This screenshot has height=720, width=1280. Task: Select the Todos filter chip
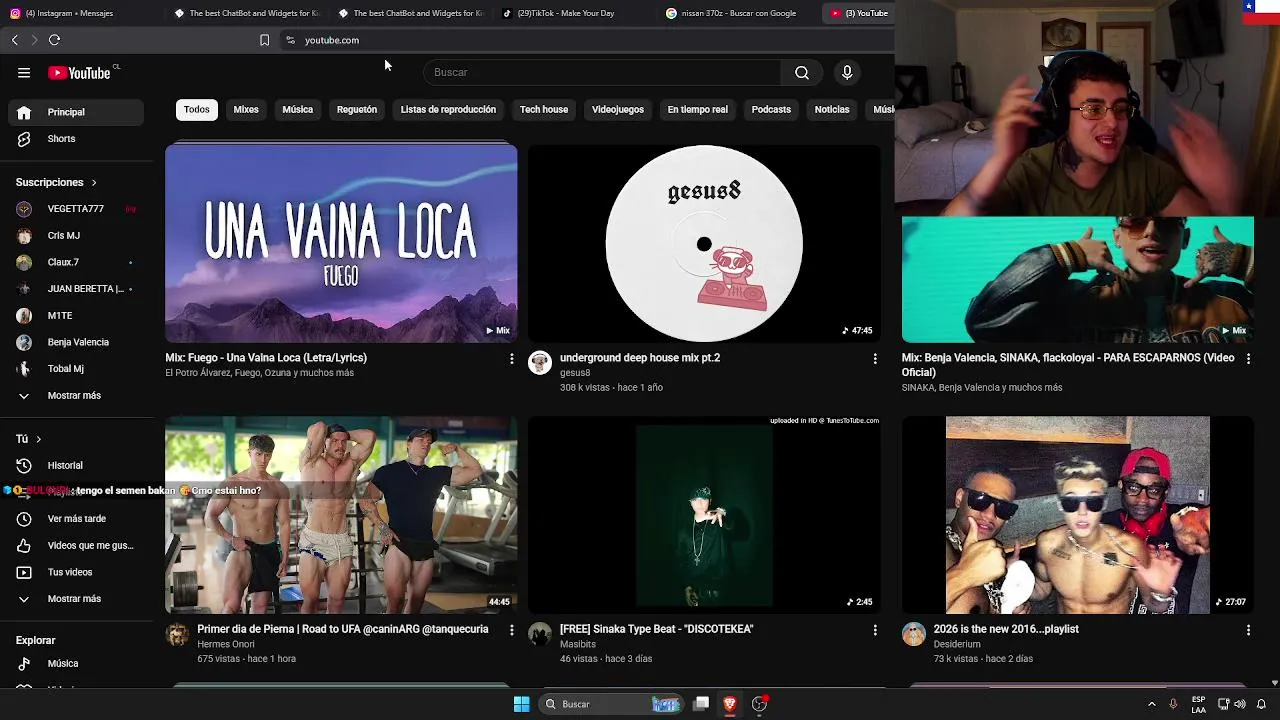(197, 110)
